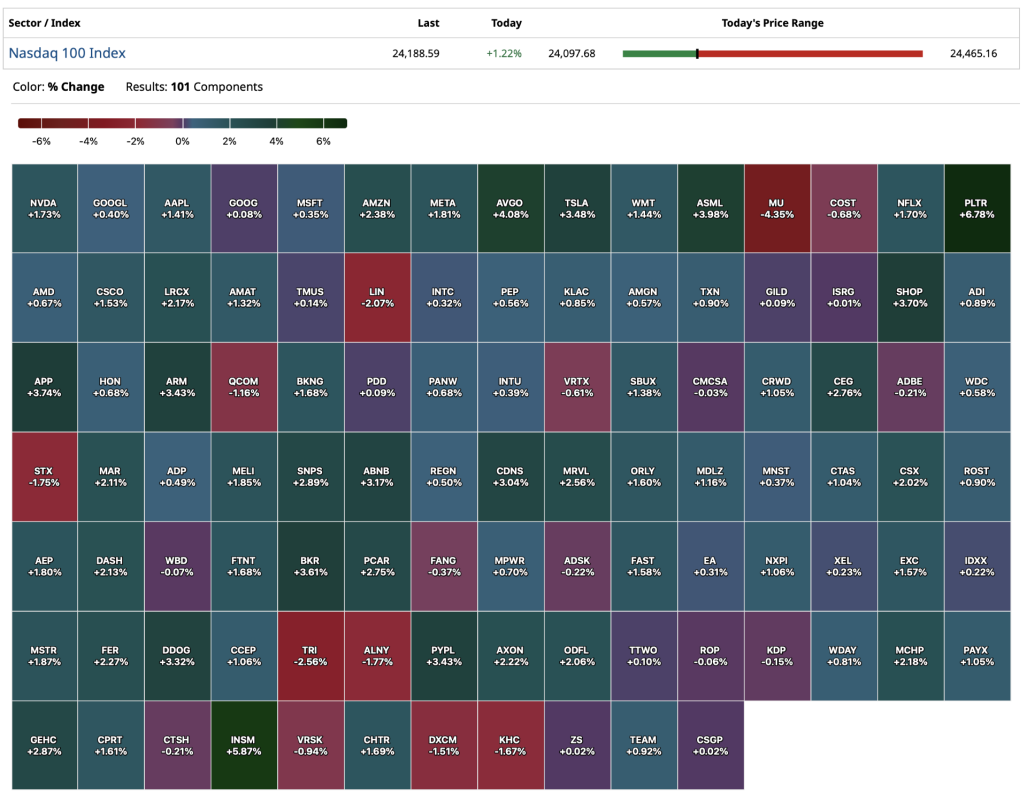Select the LIN -2.07% tile
Viewport: 1027px width, 800px height.
point(377,297)
